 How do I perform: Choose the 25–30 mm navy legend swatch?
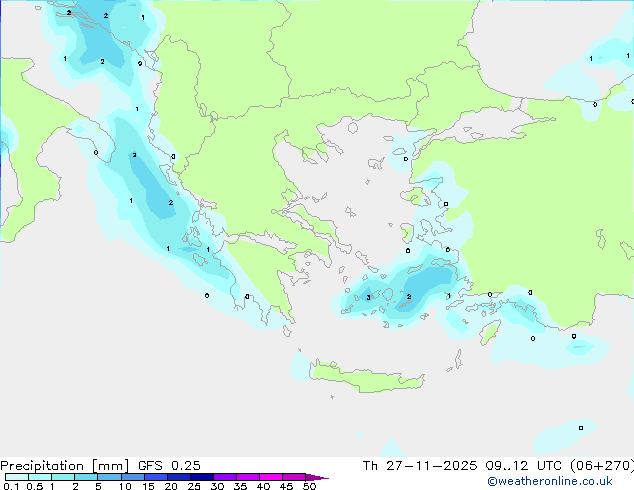201,477
